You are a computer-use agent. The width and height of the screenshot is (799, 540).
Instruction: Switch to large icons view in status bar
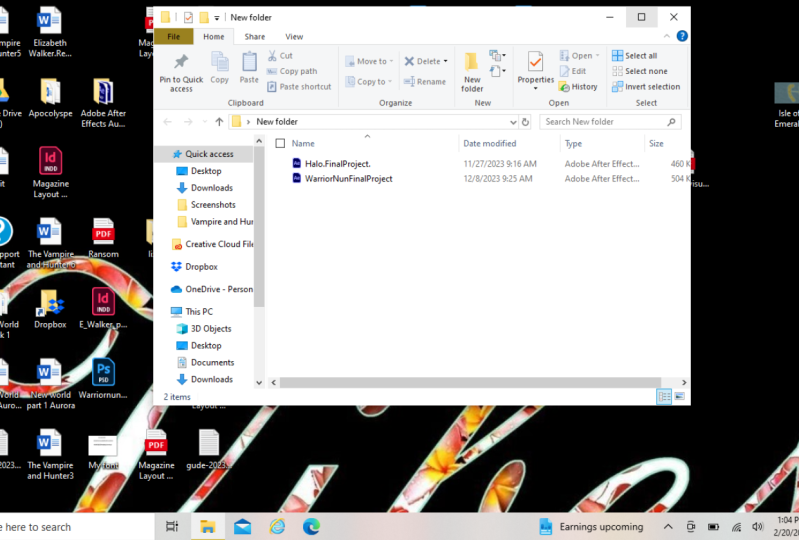[x=680, y=397]
